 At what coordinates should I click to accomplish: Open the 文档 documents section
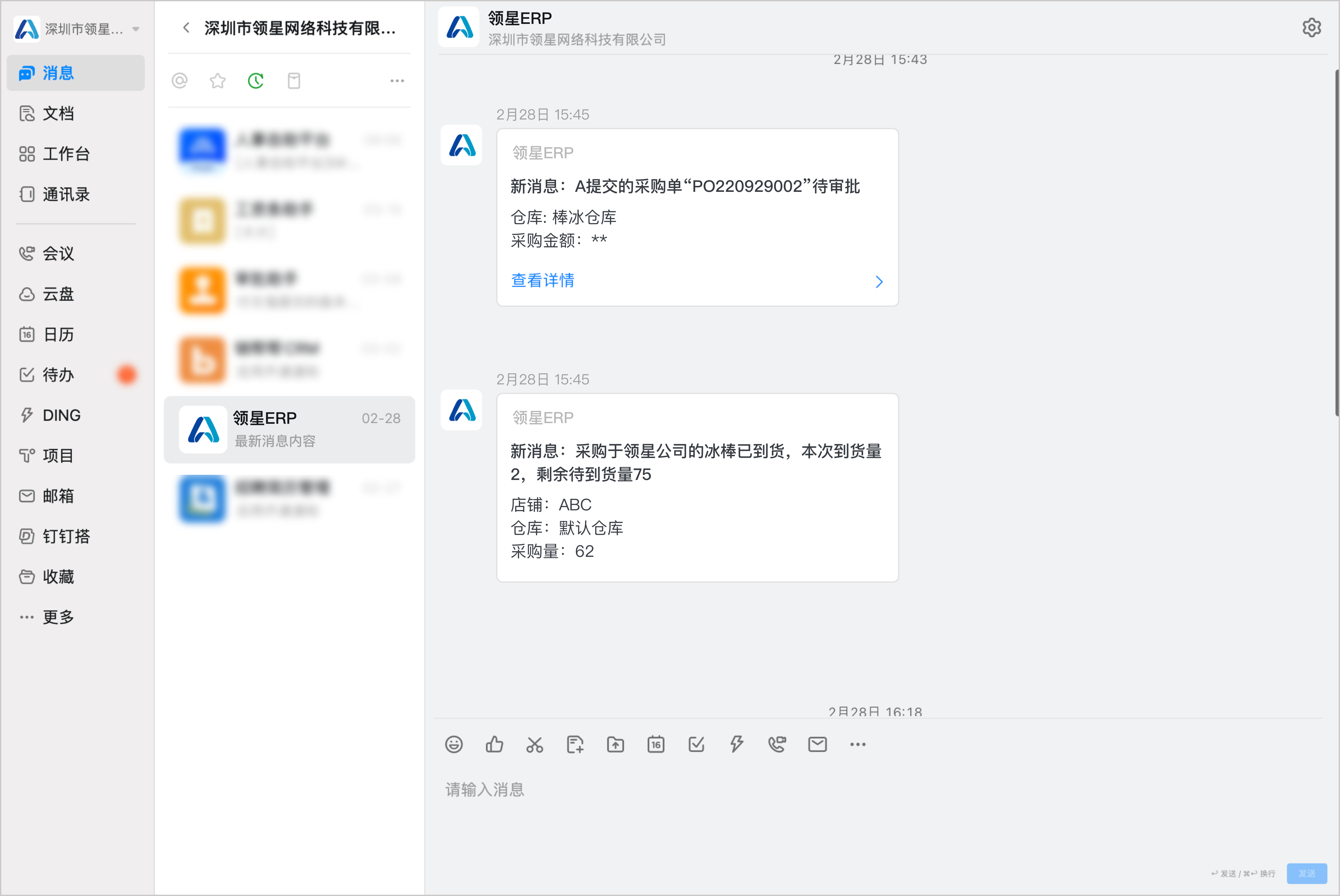(x=75, y=113)
